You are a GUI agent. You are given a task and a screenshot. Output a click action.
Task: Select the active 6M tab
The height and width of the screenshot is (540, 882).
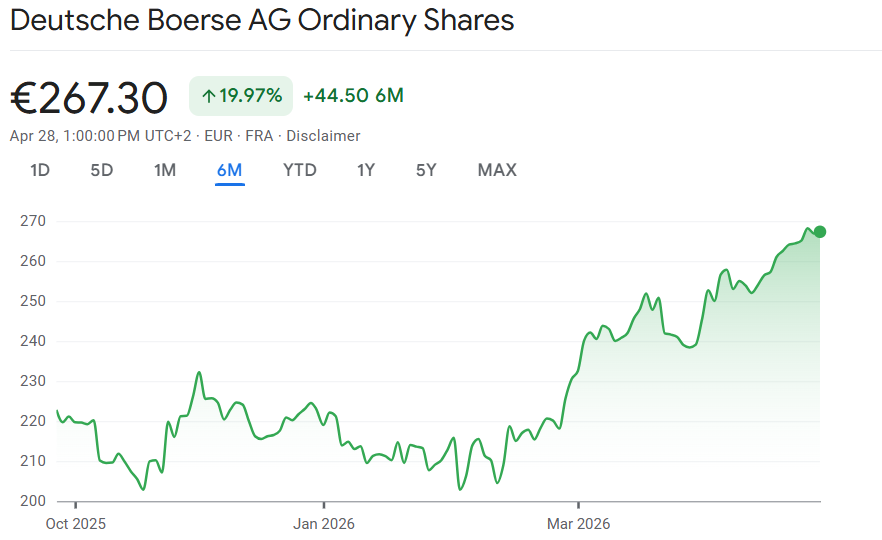tap(230, 170)
